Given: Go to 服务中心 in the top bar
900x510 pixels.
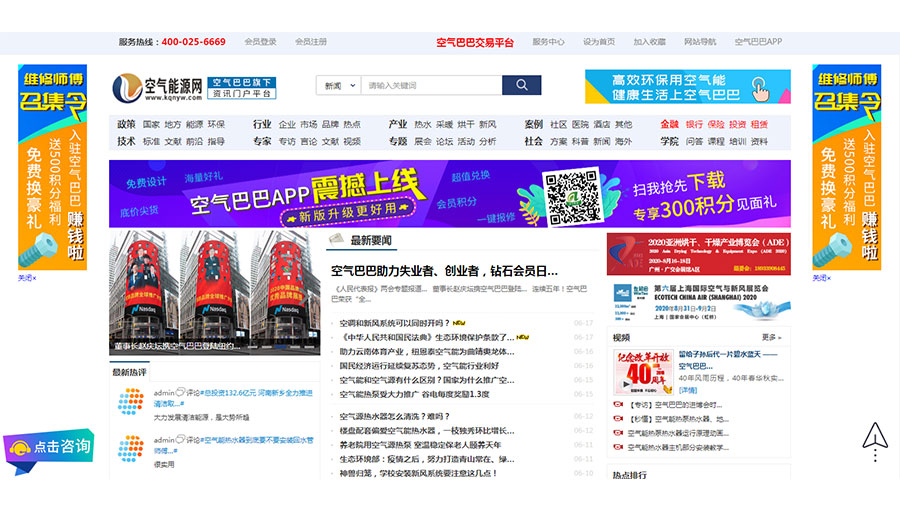Looking at the screenshot, I should point(548,42).
